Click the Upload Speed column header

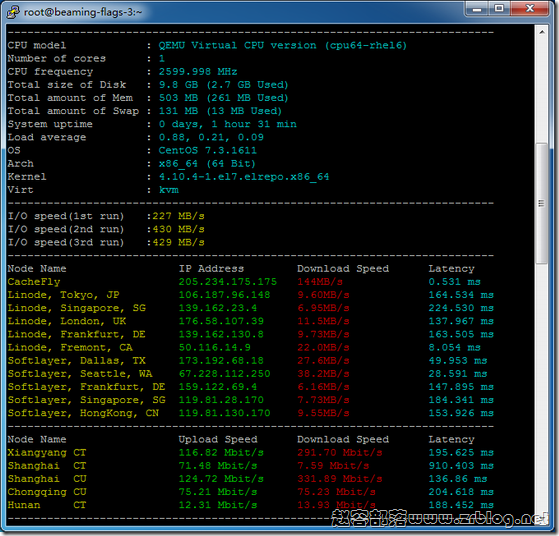click(x=218, y=440)
